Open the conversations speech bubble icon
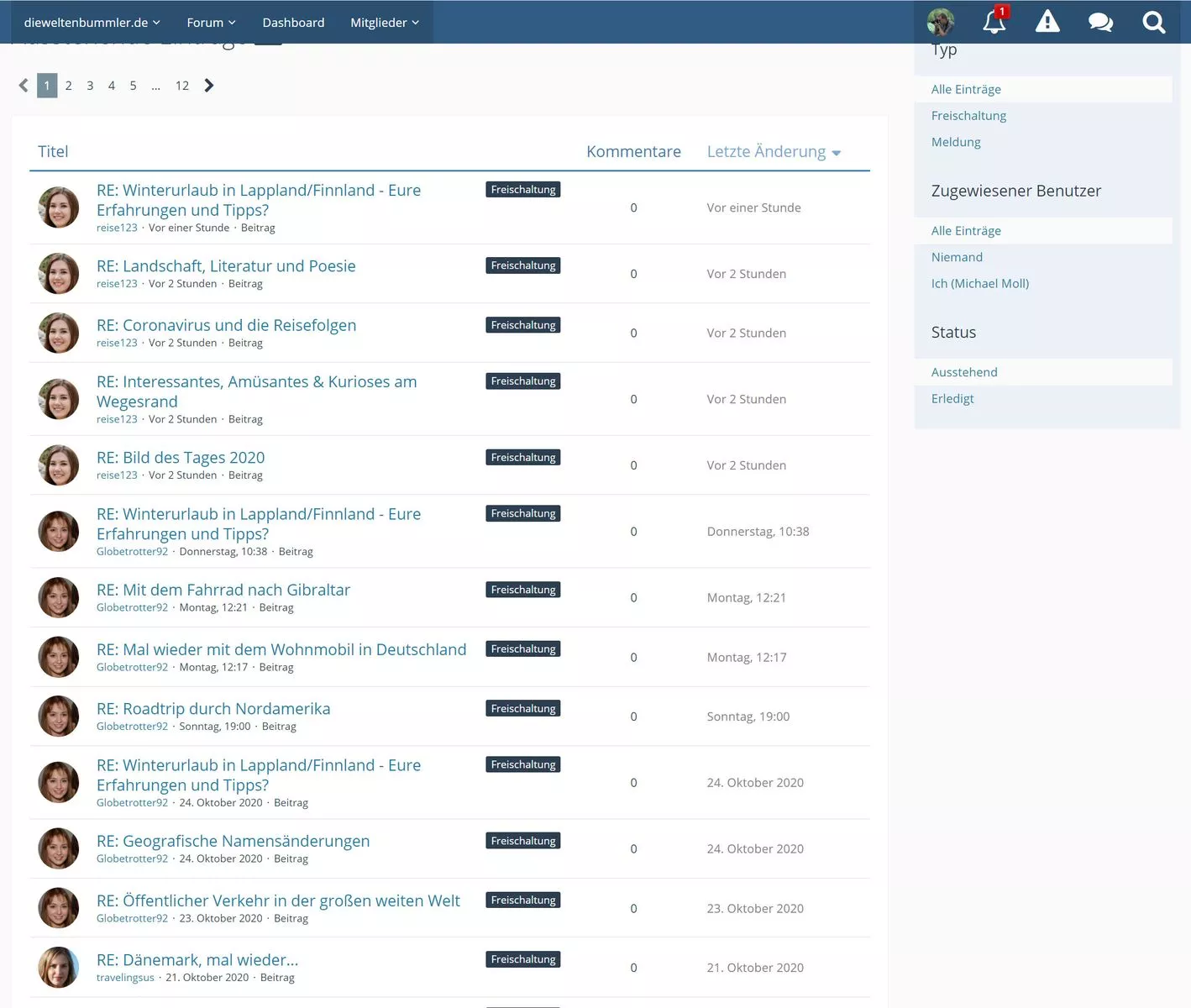1191x1008 pixels. pos(1100,22)
